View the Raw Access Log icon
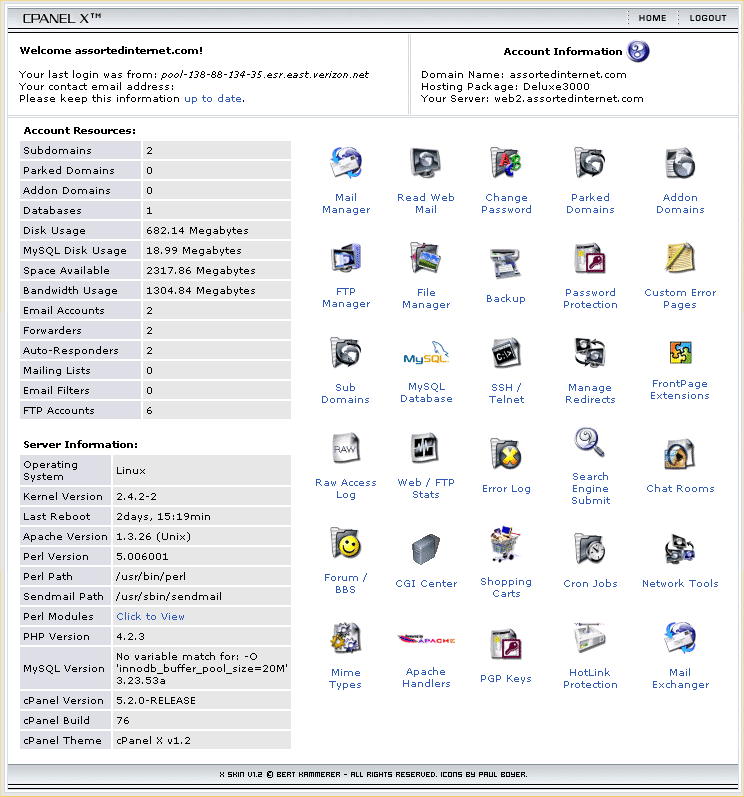Viewport: 744px width, 797px height. pos(346,448)
